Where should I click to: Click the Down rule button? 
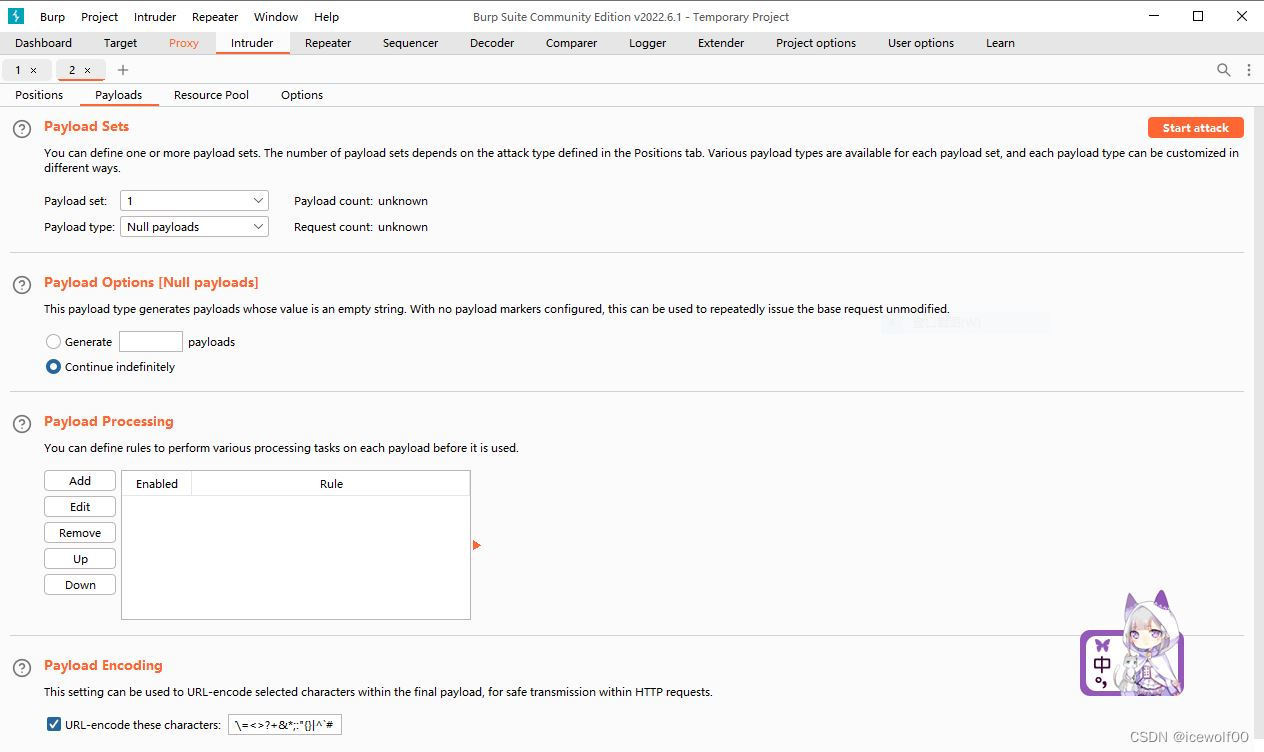pos(80,585)
